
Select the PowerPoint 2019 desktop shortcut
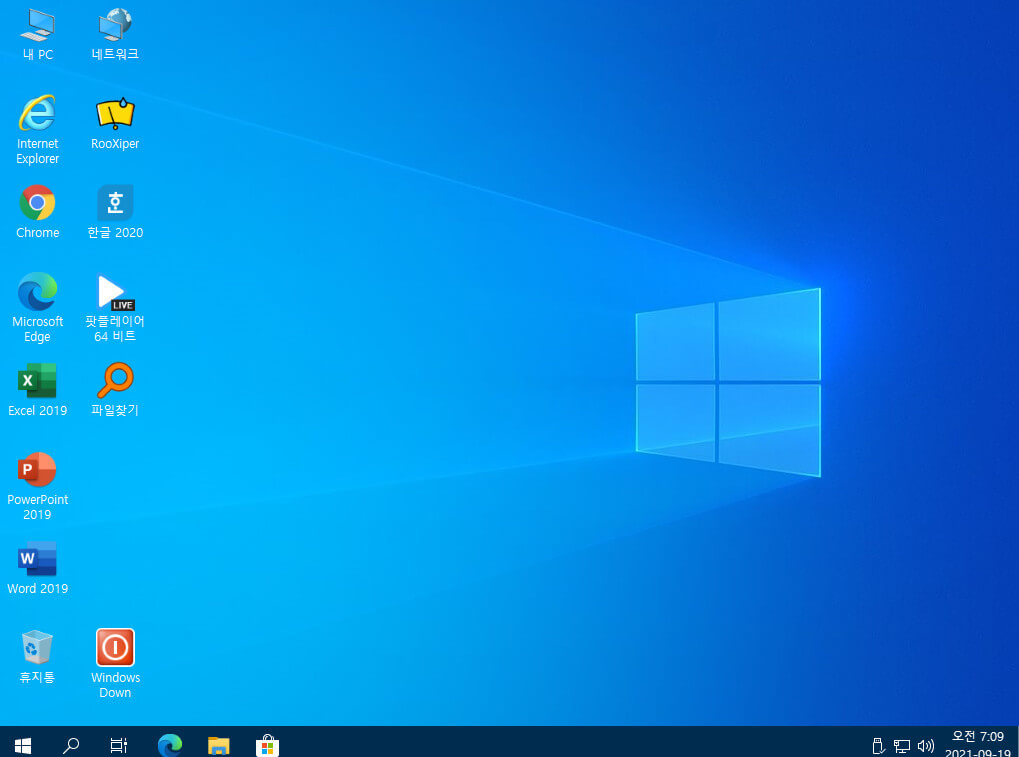point(38,486)
